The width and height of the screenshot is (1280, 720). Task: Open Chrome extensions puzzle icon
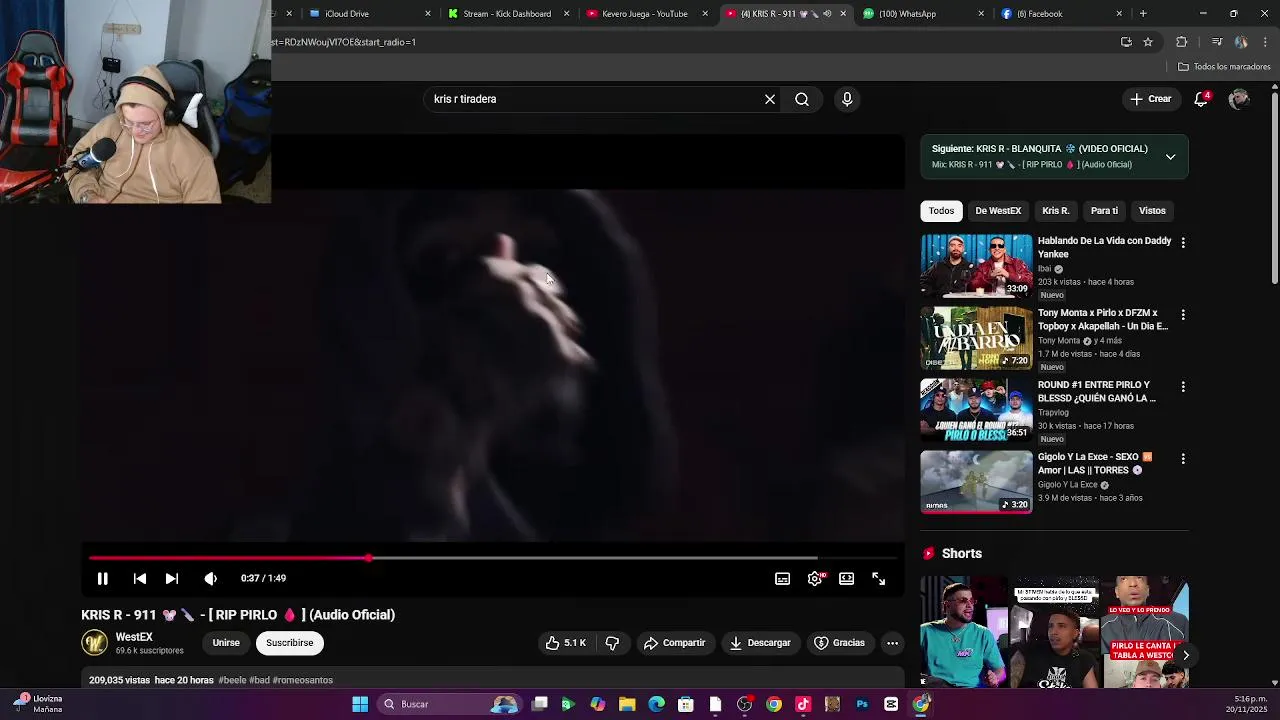coord(1182,42)
